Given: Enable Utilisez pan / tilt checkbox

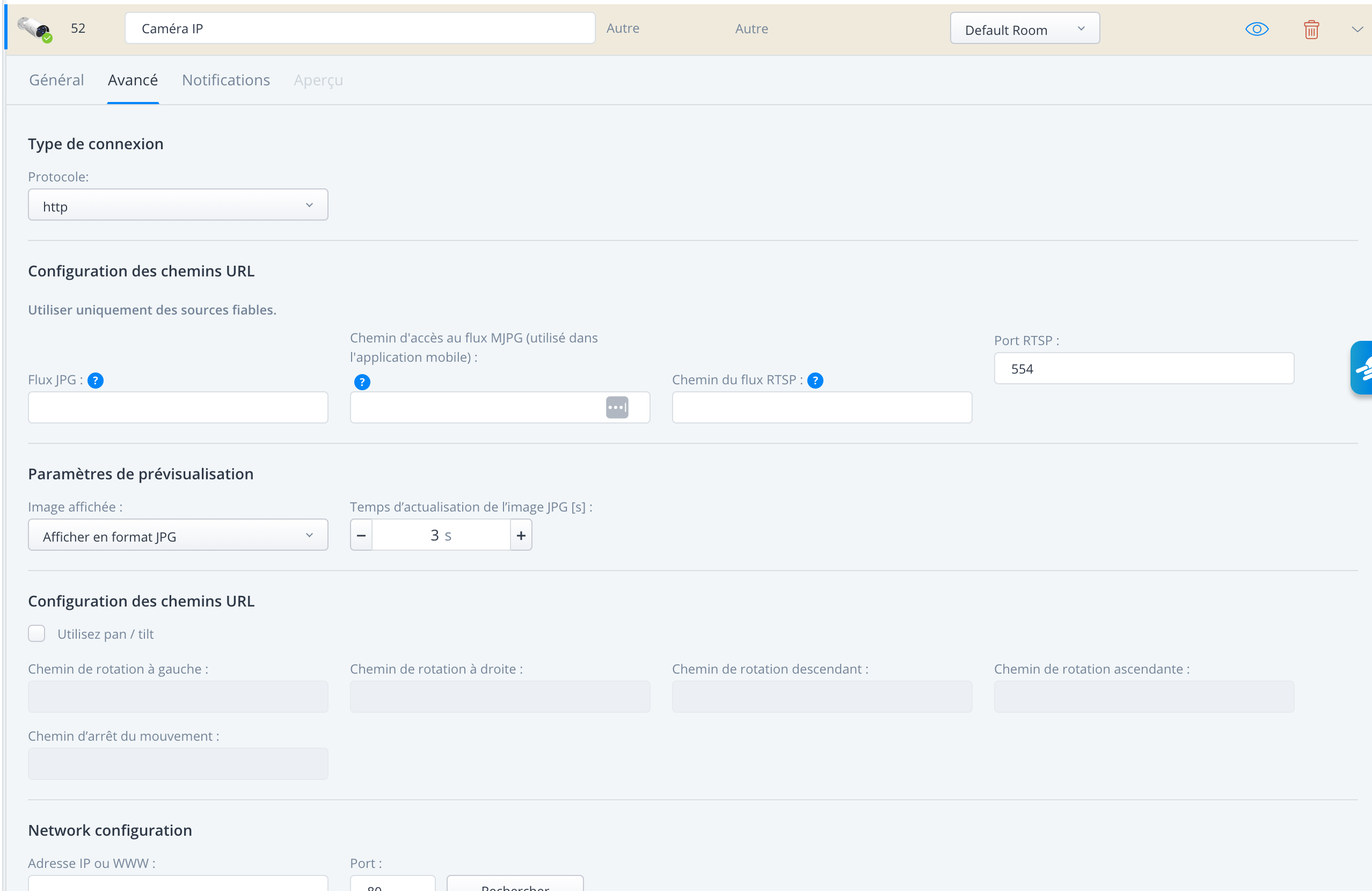Looking at the screenshot, I should pyautogui.click(x=37, y=633).
